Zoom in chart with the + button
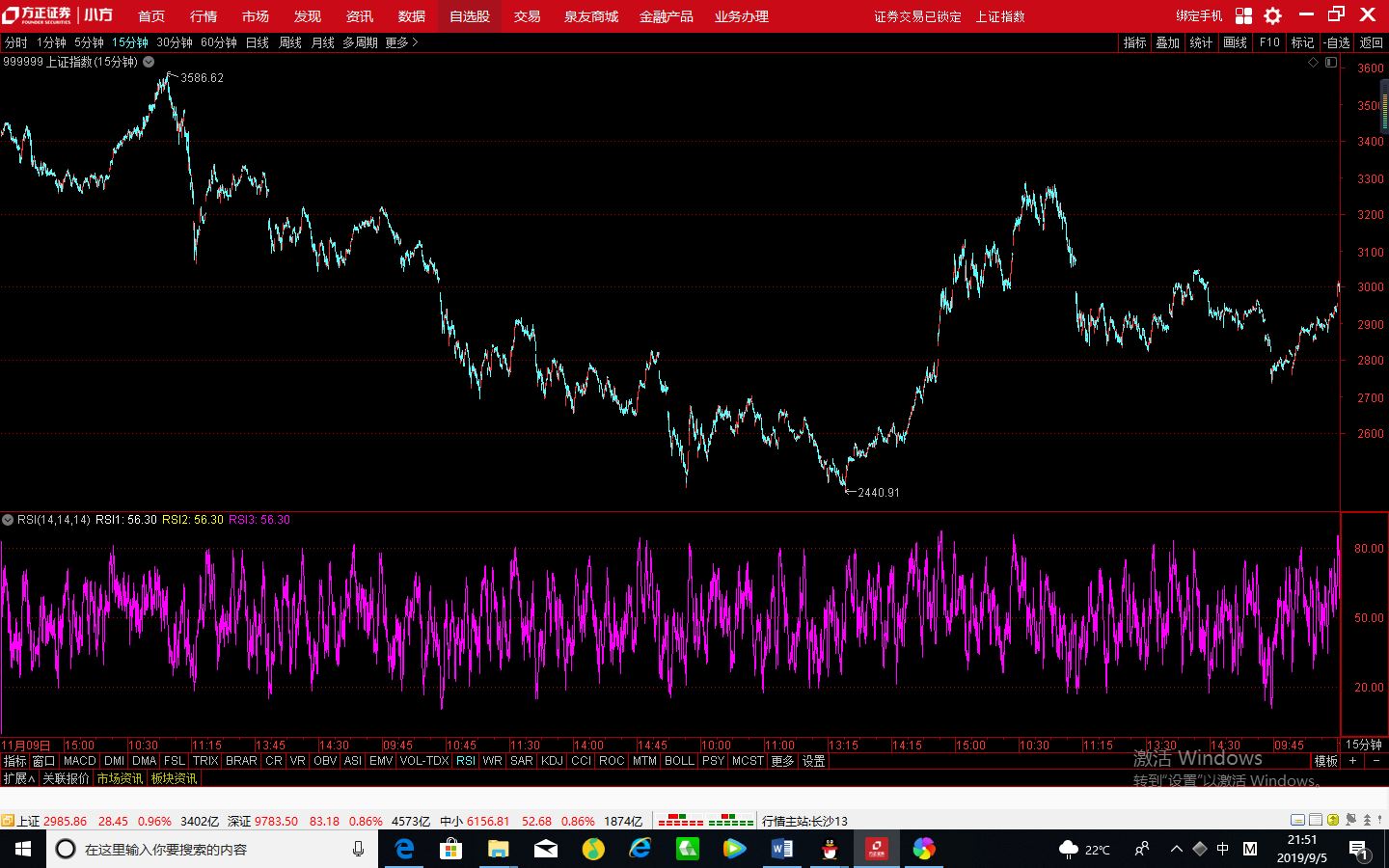The height and width of the screenshot is (868, 1389). 1353,761
